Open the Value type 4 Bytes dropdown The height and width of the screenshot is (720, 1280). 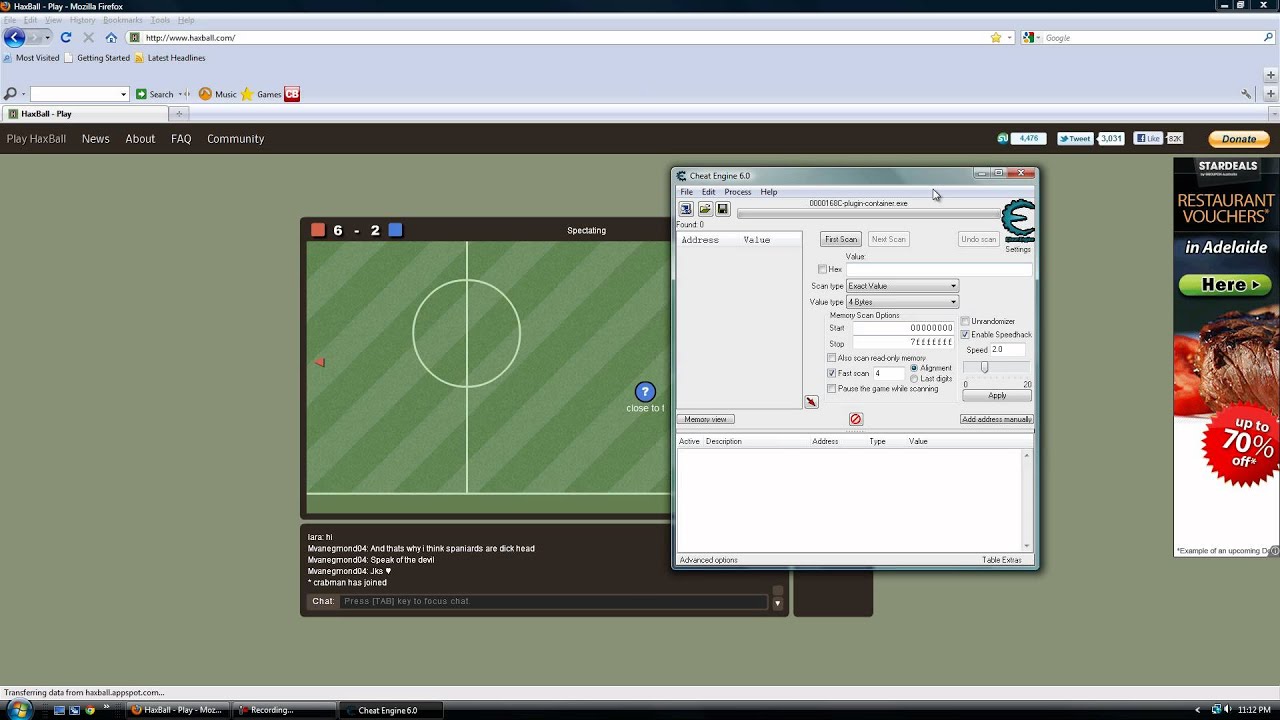tap(902, 302)
